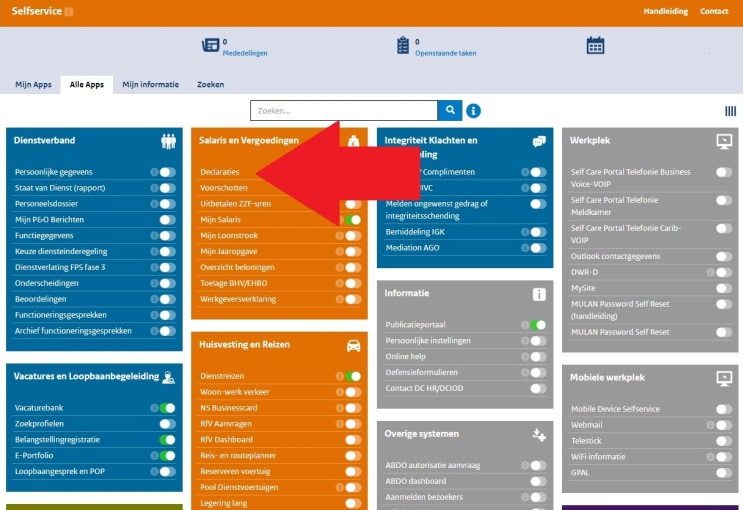This screenshot has width=743, height=510.
Task: Open Mobile Device Selfservice
Action: click(x=615, y=409)
